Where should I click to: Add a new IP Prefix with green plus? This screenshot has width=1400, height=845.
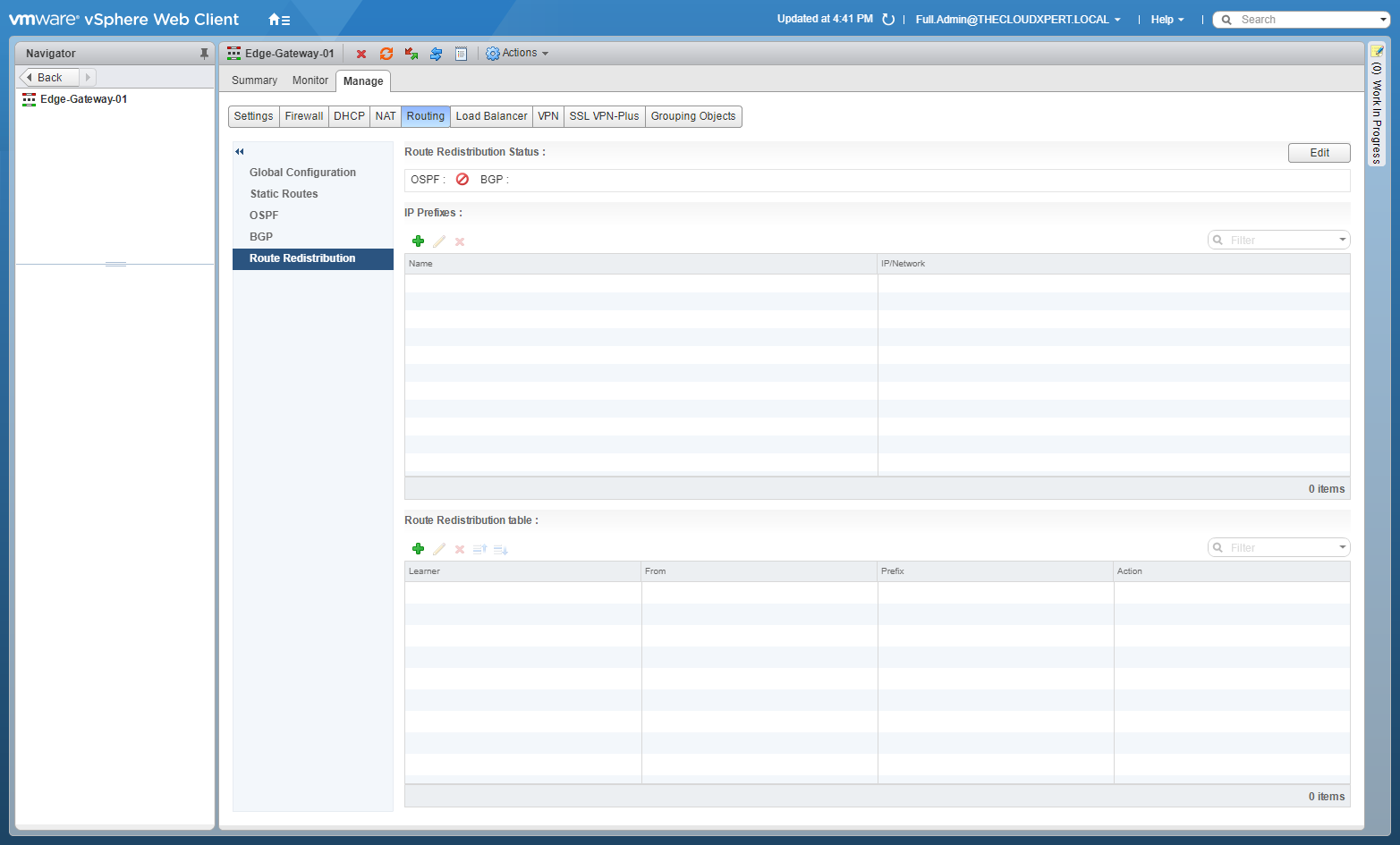coord(418,241)
